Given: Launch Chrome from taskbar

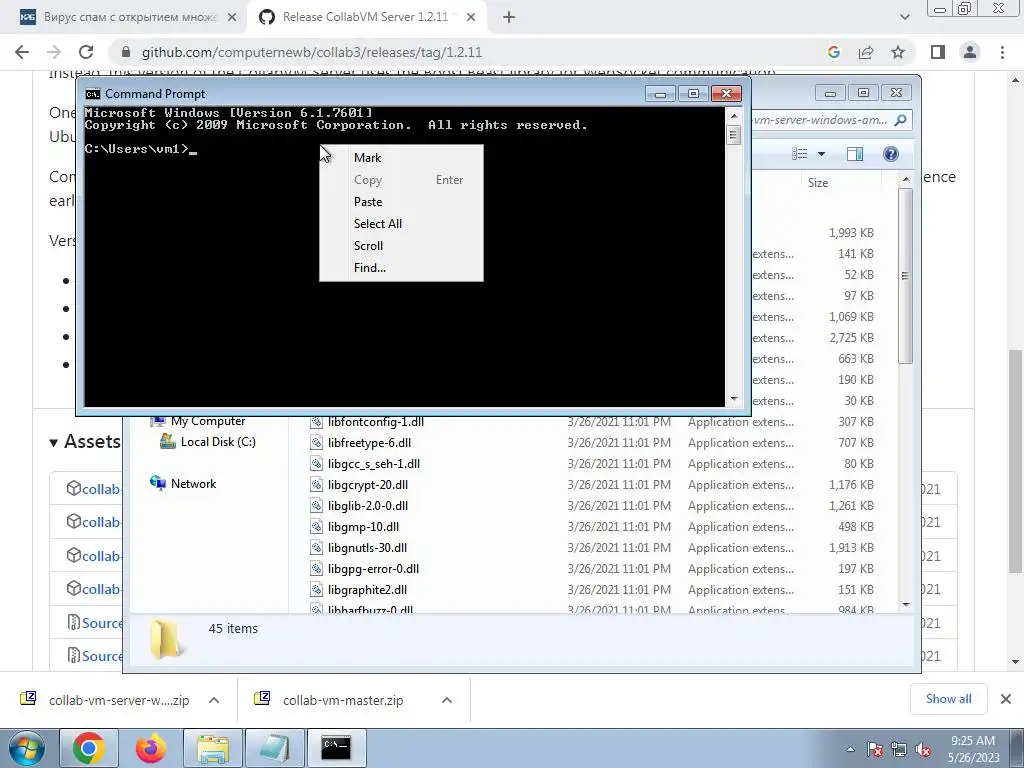Looking at the screenshot, I should pos(89,748).
